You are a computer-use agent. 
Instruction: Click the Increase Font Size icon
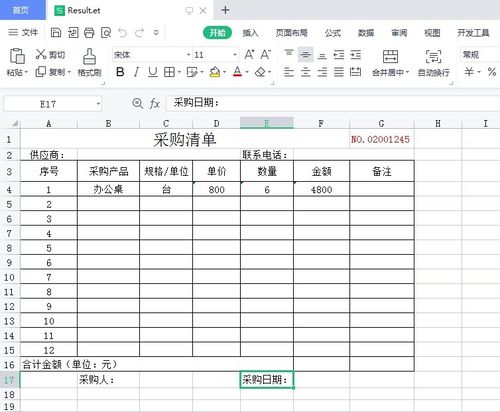pos(249,54)
